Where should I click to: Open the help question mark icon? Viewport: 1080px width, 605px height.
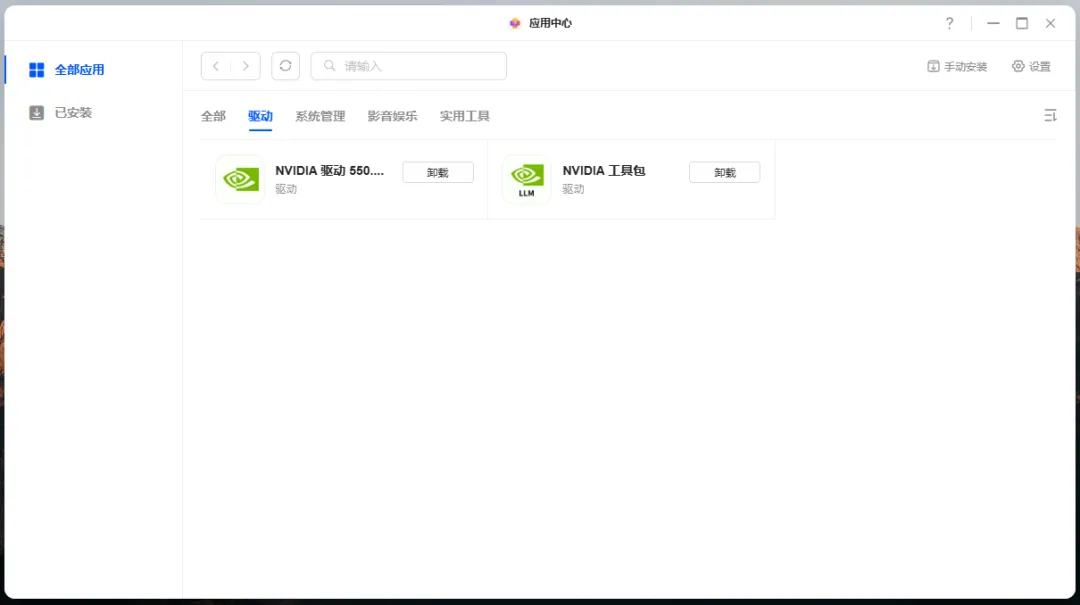949,23
